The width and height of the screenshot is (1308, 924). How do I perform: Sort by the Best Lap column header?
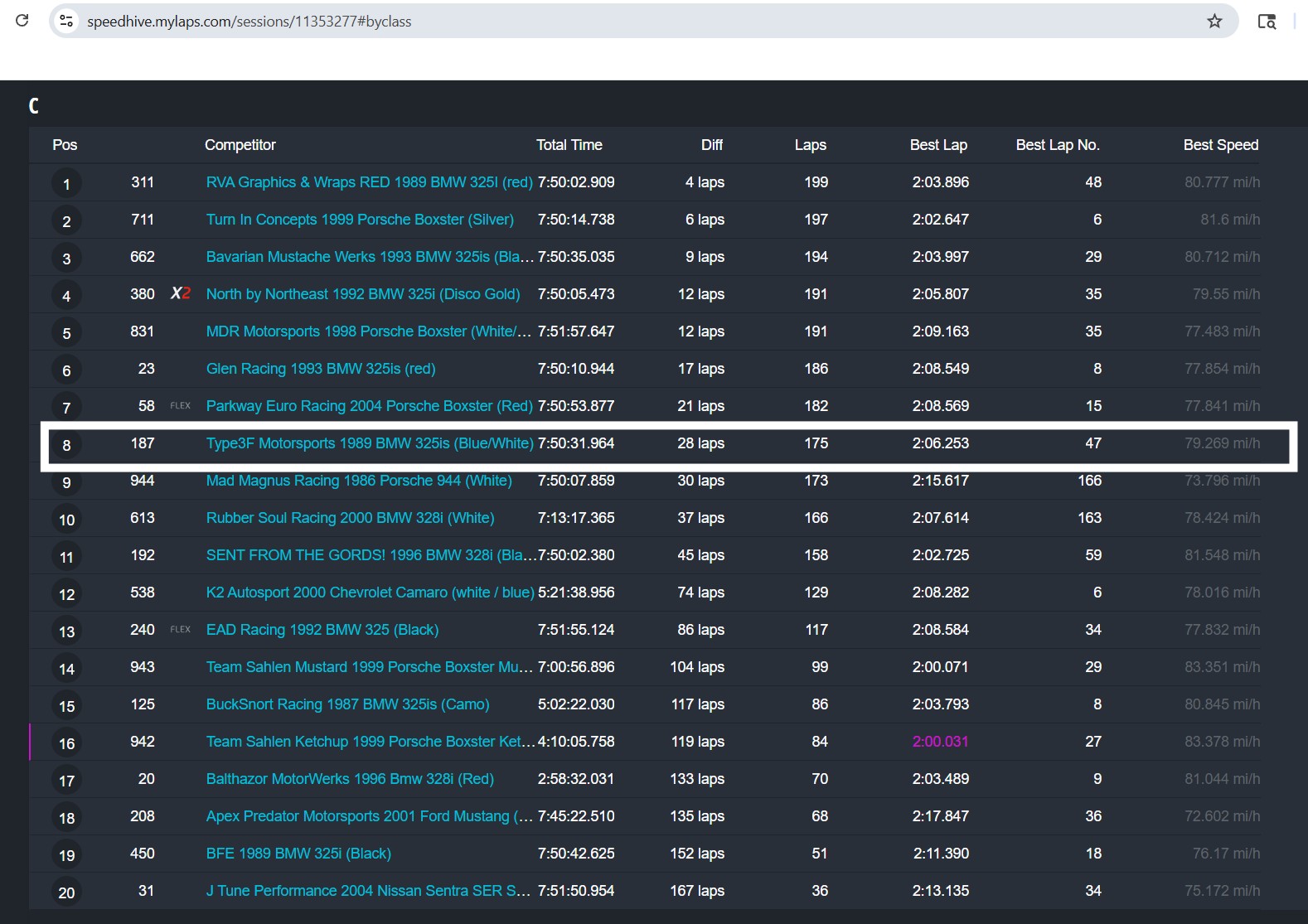point(938,145)
